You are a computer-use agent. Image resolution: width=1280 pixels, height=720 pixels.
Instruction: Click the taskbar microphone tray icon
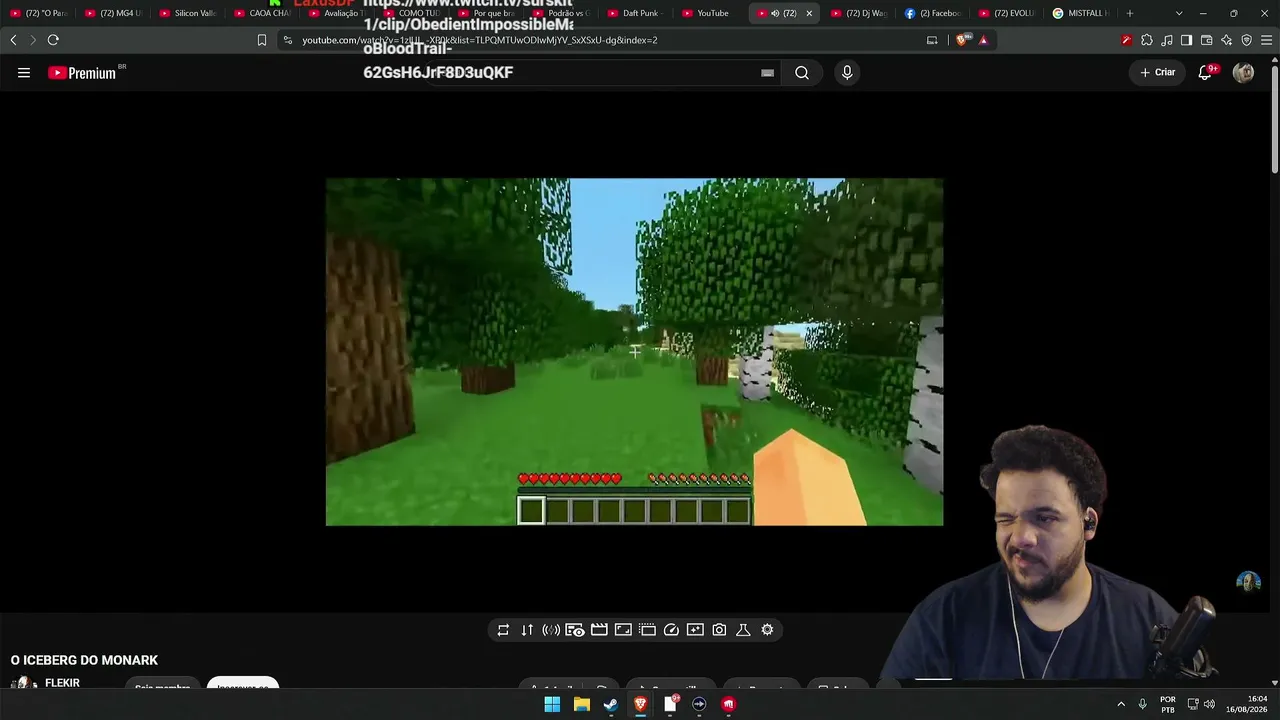1142,704
